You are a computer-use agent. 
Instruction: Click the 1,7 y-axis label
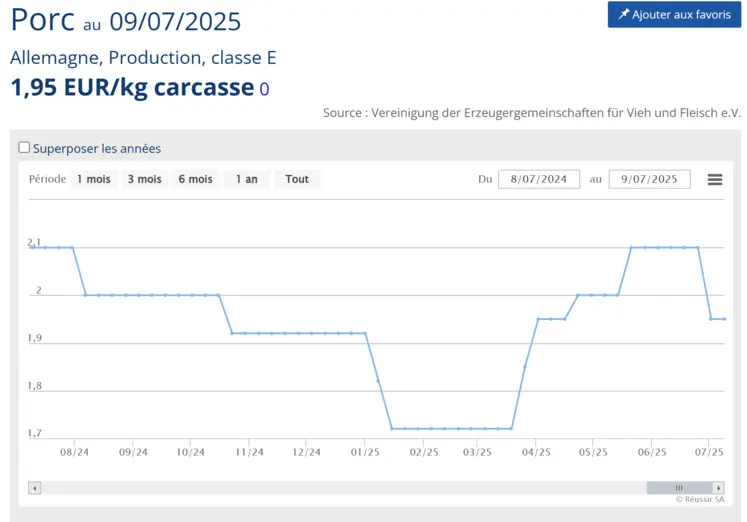coord(34,433)
